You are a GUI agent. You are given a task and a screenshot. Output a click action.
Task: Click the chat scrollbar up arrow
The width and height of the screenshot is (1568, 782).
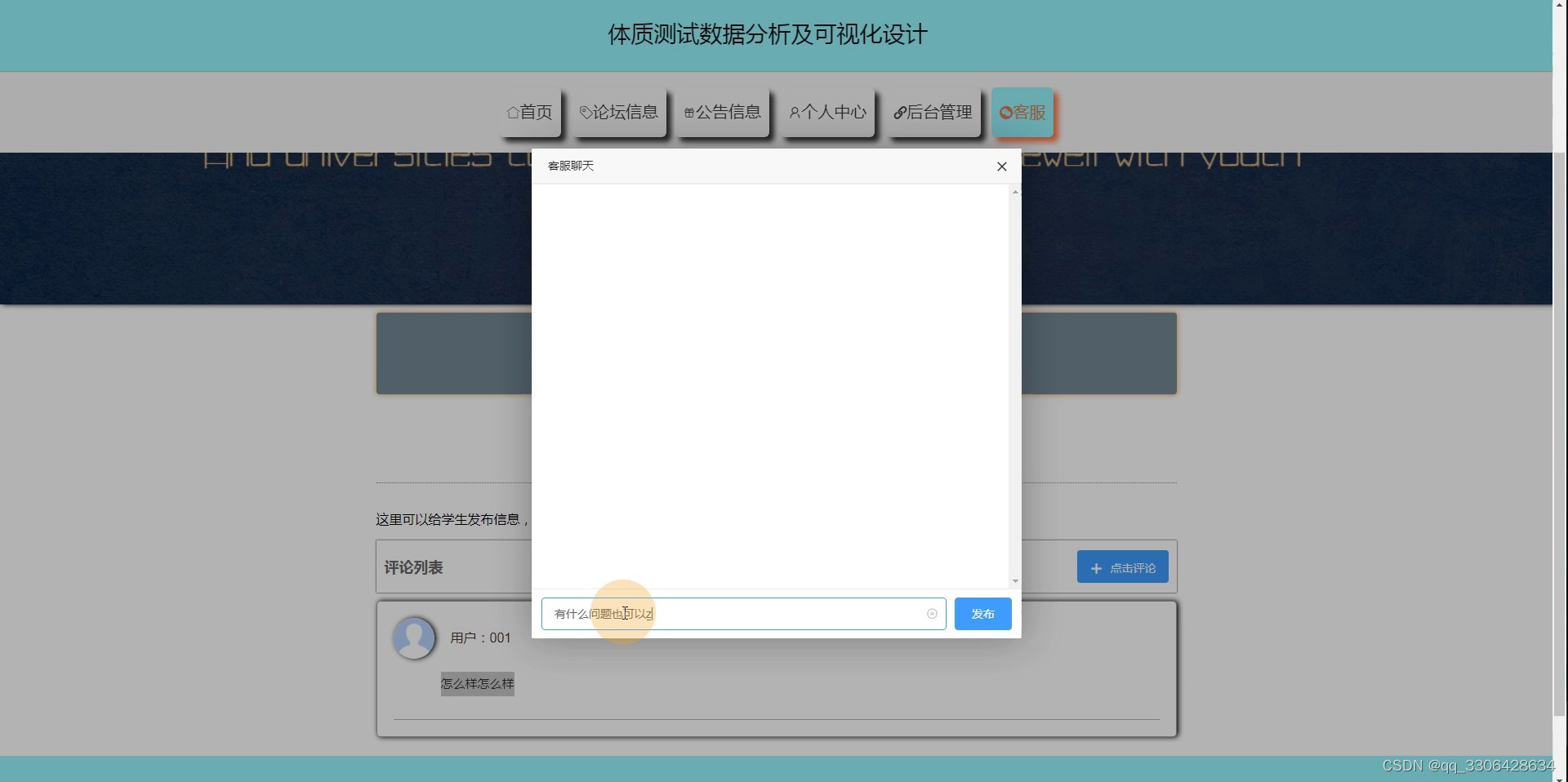coord(1015,192)
